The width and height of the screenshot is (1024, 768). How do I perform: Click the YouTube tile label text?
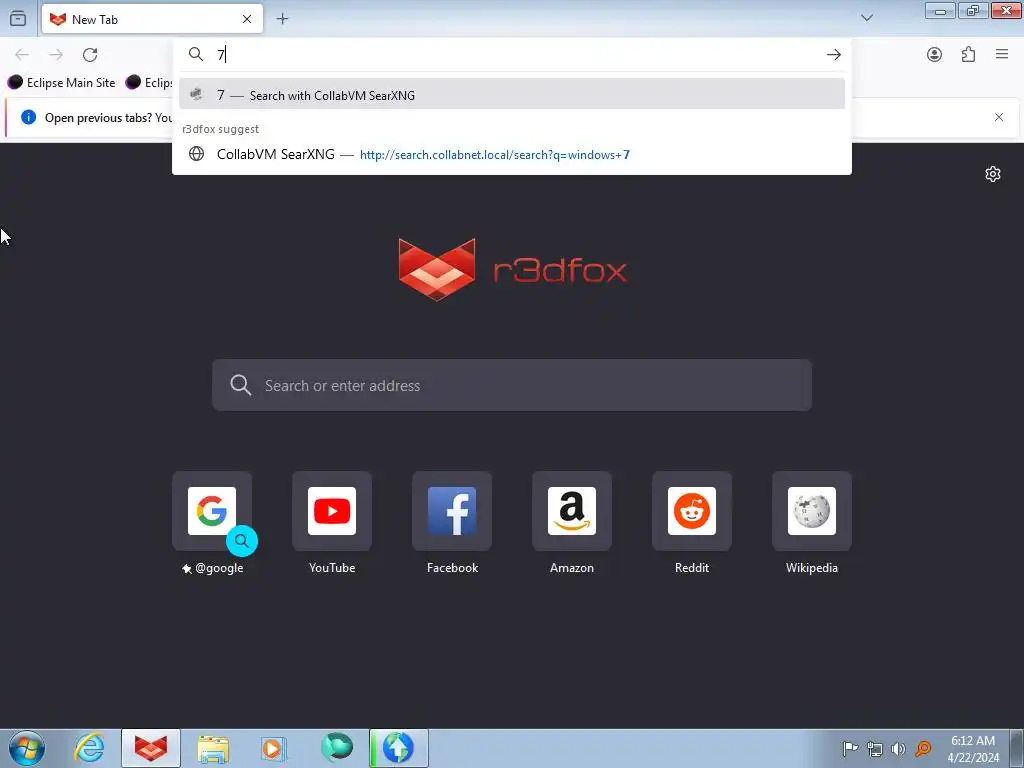pyautogui.click(x=332, y=568)
